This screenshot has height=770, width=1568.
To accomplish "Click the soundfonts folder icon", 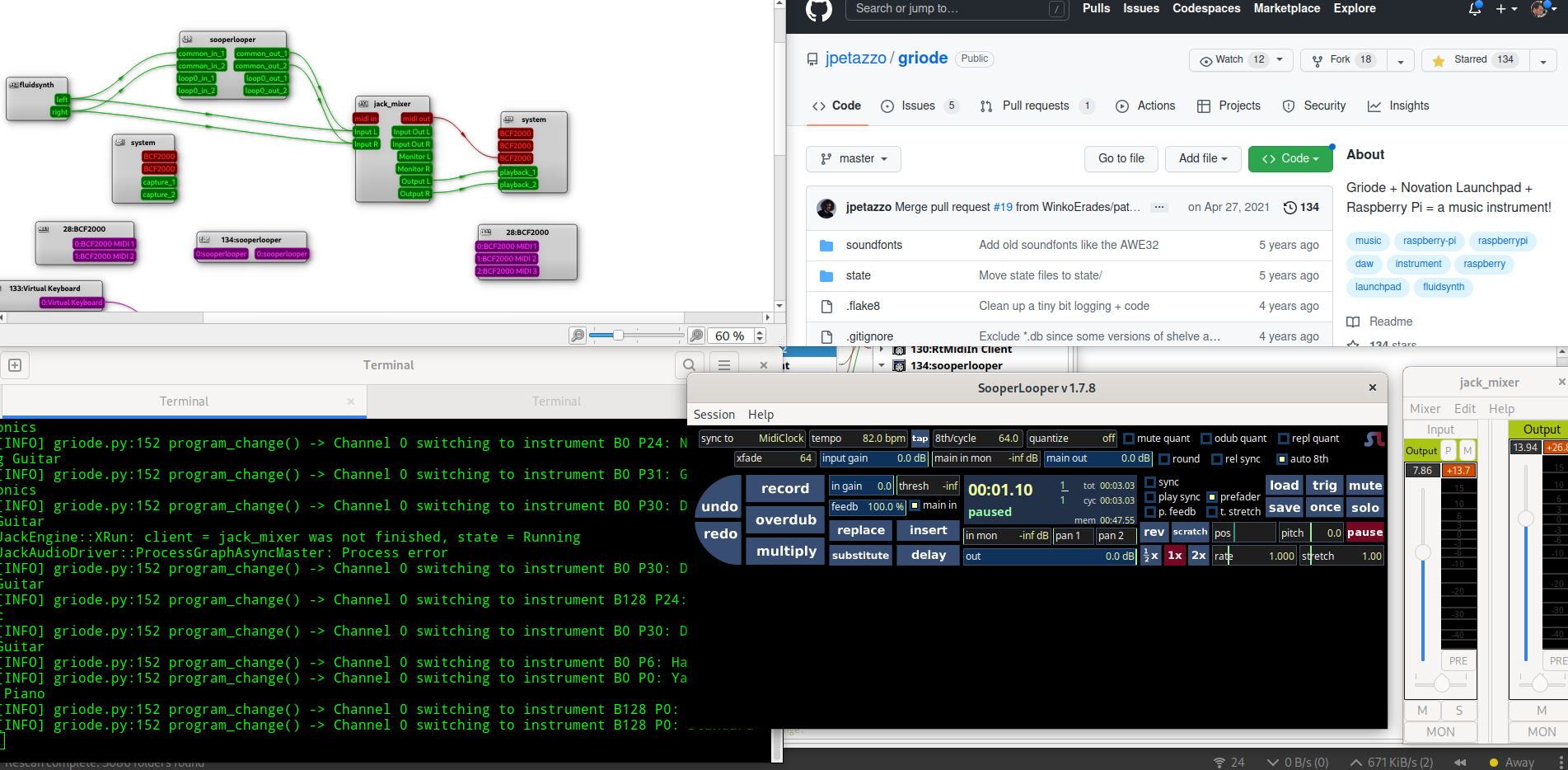I will click(826, 246).
